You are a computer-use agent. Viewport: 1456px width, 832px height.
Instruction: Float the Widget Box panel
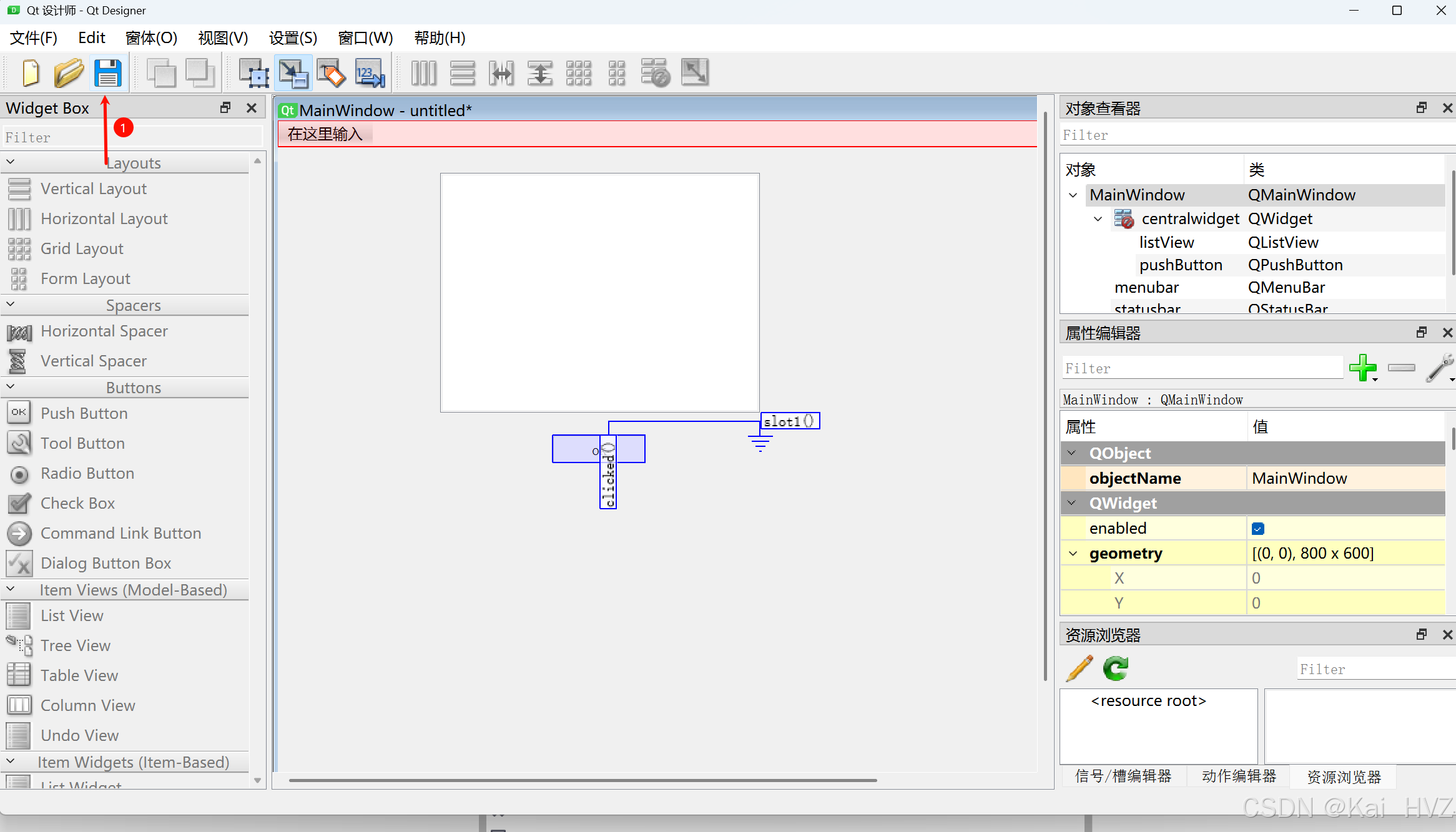[x=225, y=108]
